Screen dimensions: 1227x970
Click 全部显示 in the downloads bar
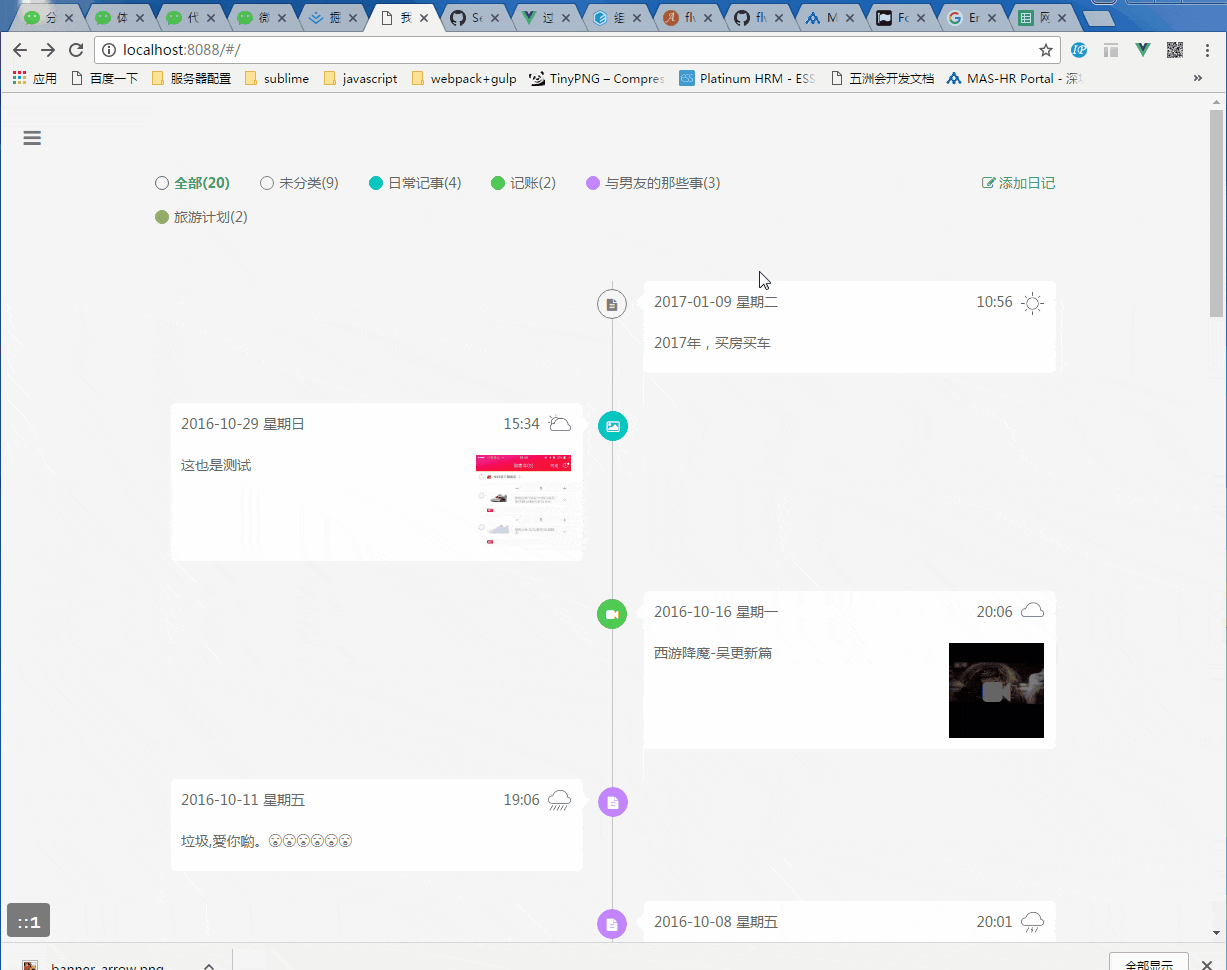click(x=1149, y=964)
